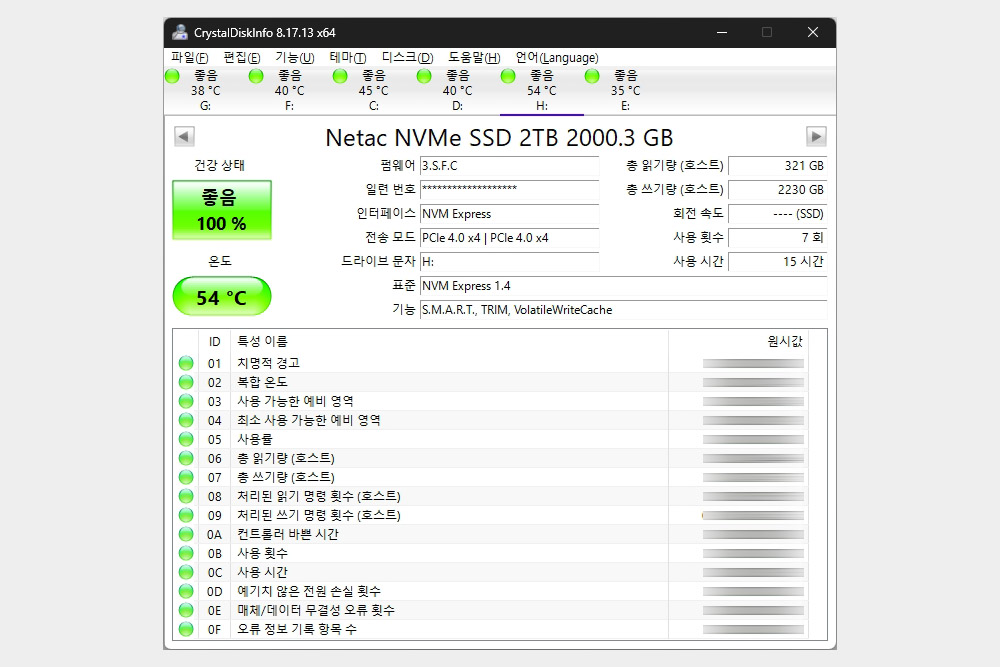
Task: Click the ID column header
Action: pos(214,342)
